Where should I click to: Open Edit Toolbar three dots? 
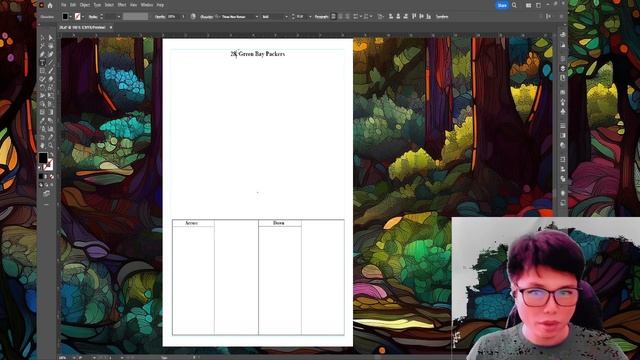tap(46, 204)
